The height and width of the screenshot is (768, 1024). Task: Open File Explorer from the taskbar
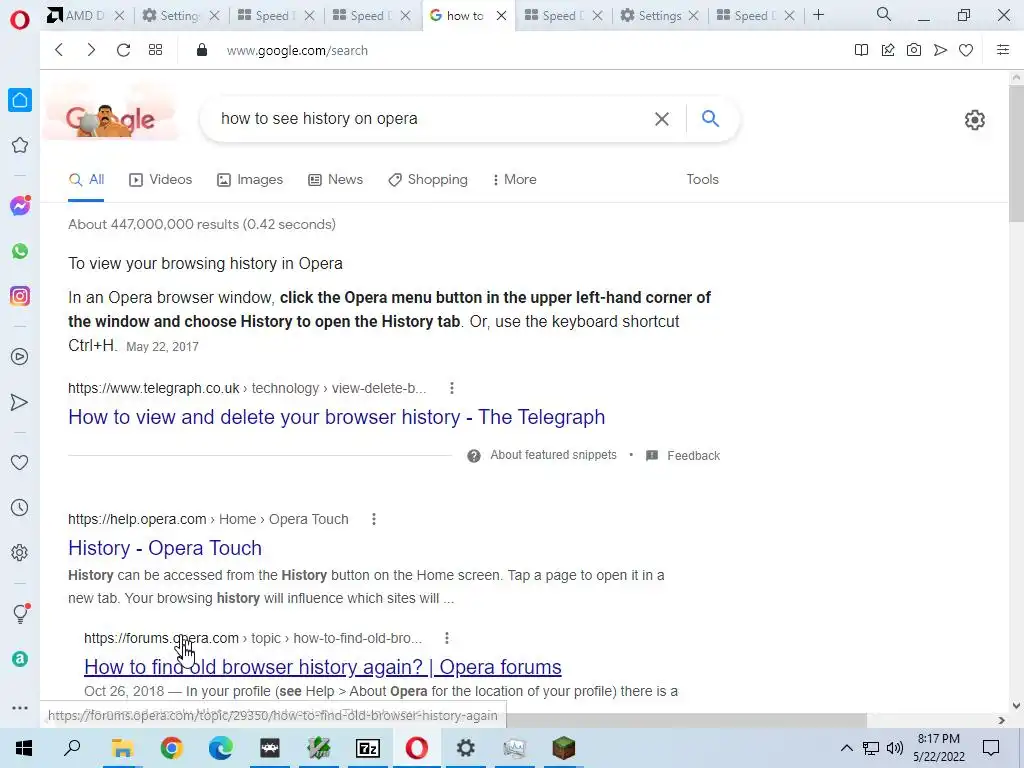pos(122,748)
